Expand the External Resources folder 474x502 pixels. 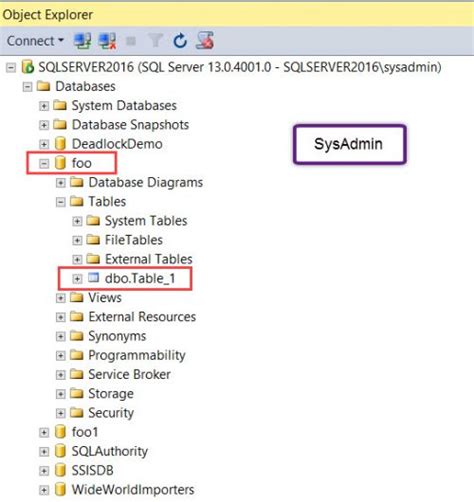60,317
